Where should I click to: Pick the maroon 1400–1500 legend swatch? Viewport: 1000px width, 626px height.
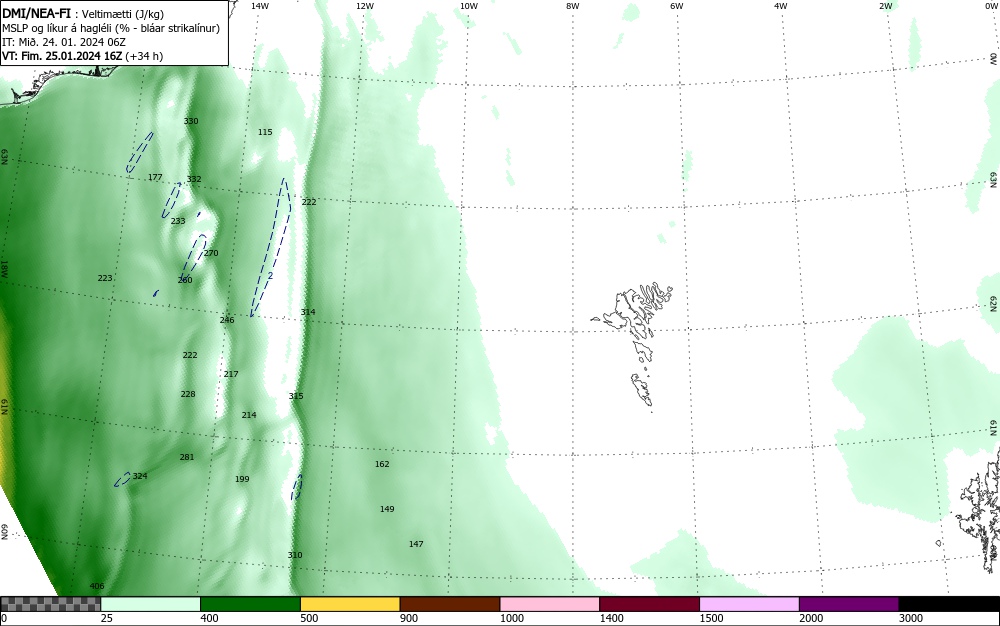tap(649, 604)
